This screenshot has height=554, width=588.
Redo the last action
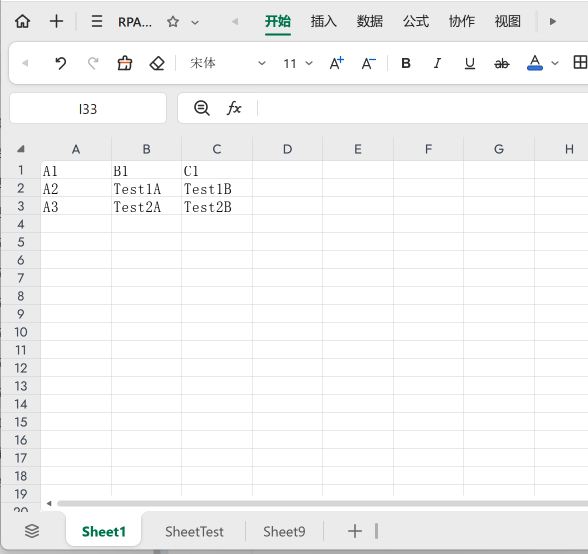point(93,63)
